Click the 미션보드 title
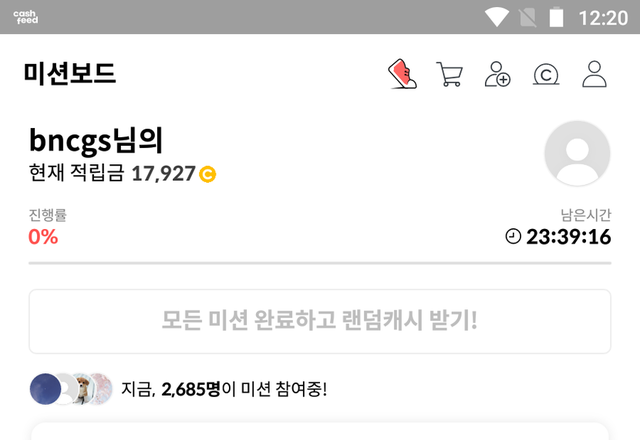 coord(70,74)
